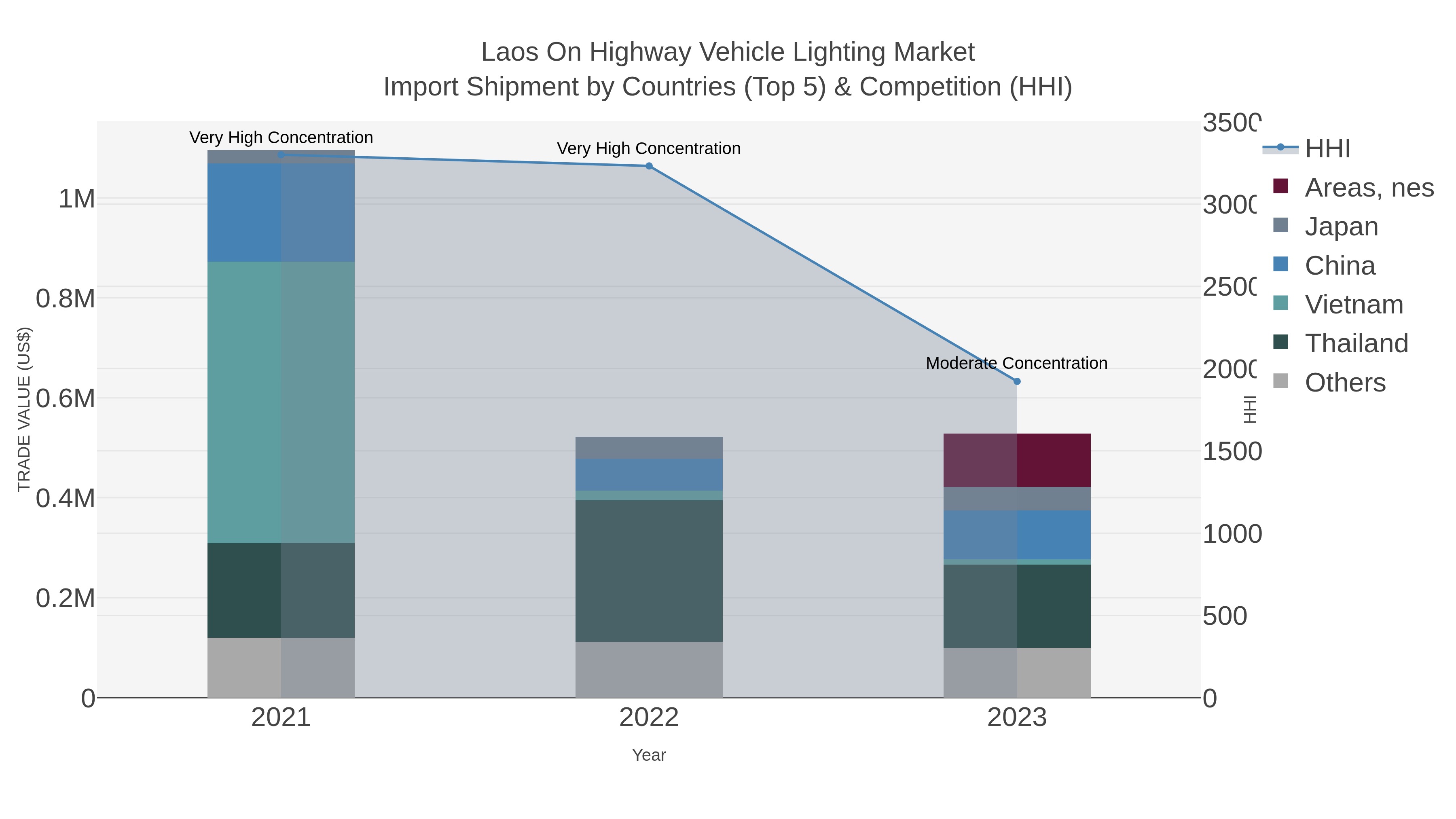Click the vertical HHI right axis title
Image resolution: width=1456 pixels, height=819 pixels.
[1250, 409]
